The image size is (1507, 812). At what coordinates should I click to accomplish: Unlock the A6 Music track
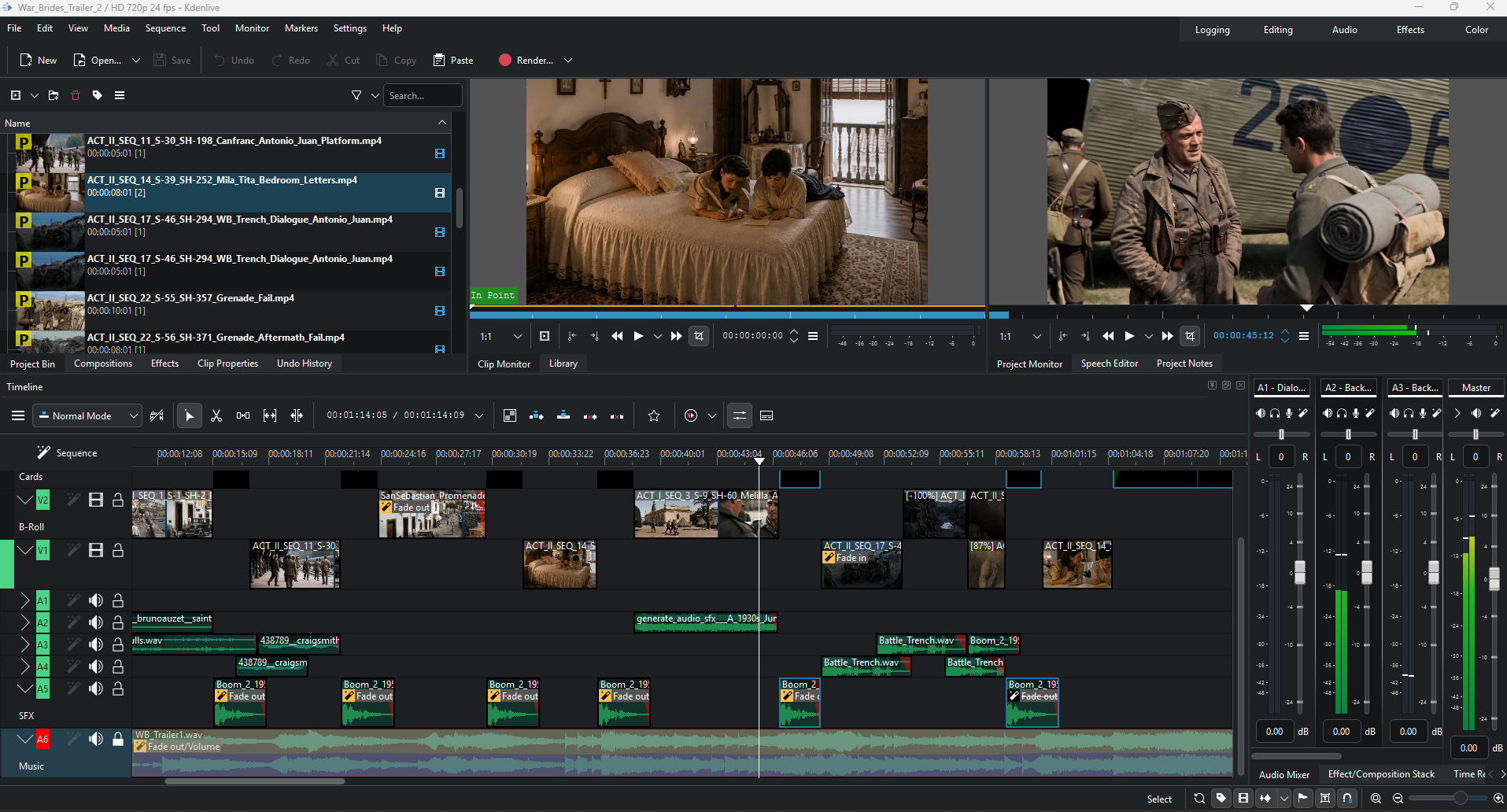118,739
